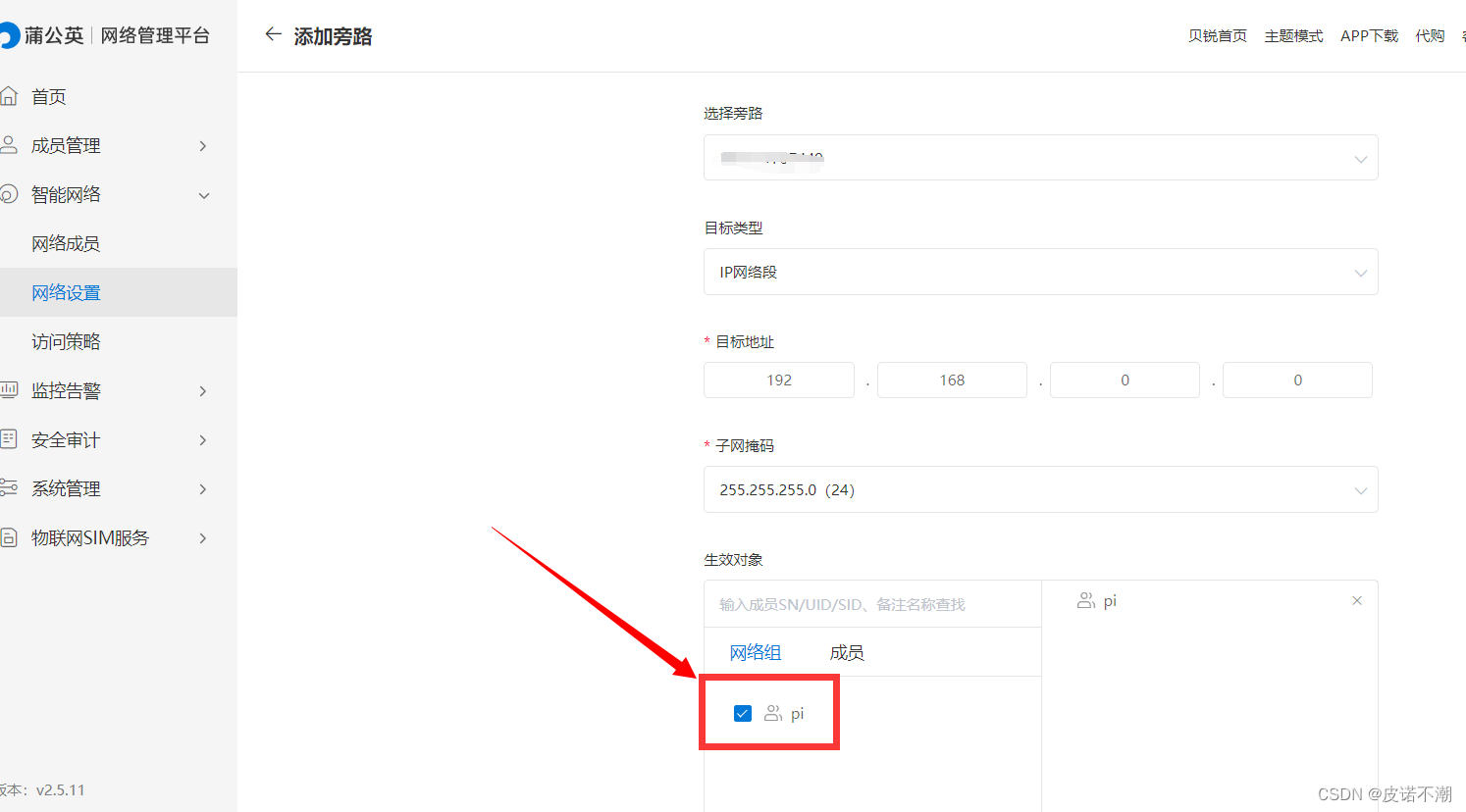Open the 贝锐首页 link
The image size is (1466, 812).
pyautogui.click(x=1218, y=35)
